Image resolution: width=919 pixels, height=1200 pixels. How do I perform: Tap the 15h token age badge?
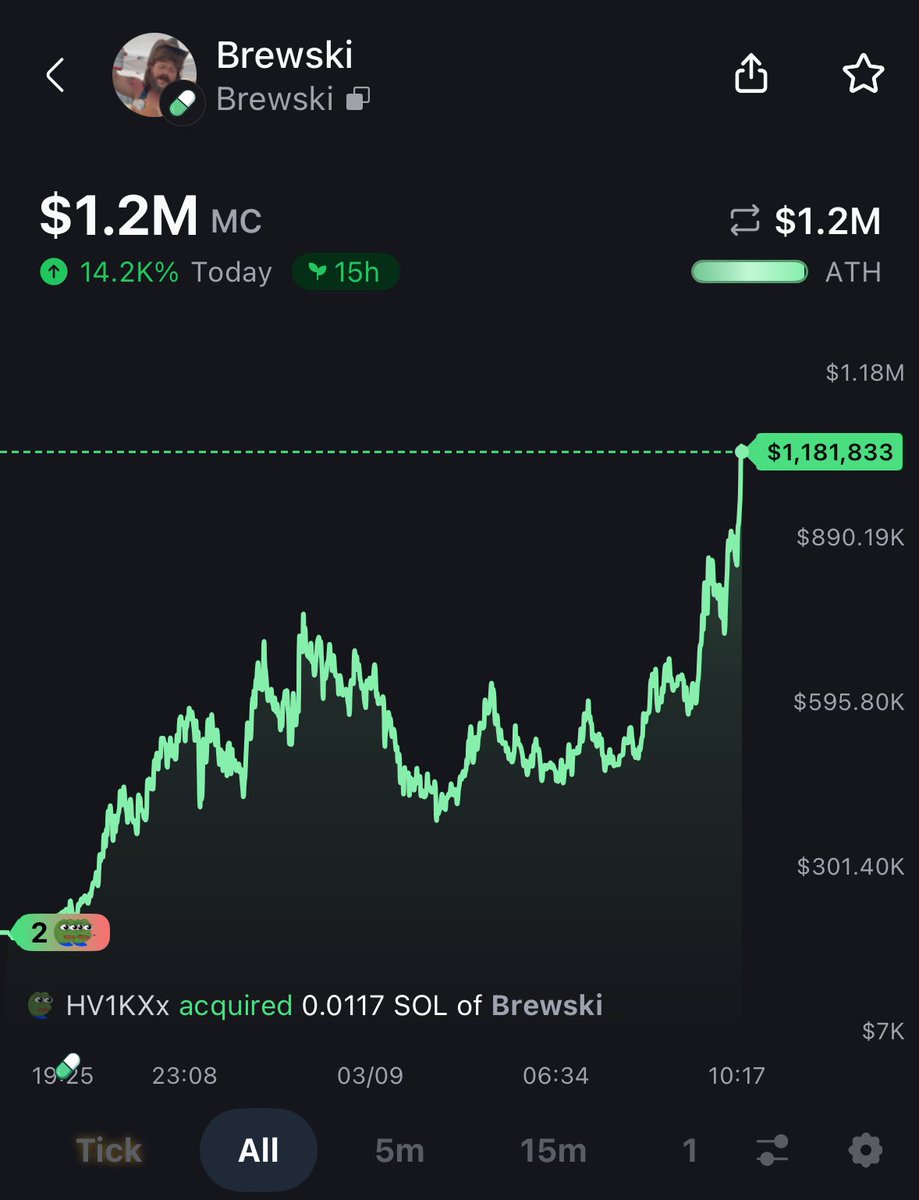pos(345,272)
